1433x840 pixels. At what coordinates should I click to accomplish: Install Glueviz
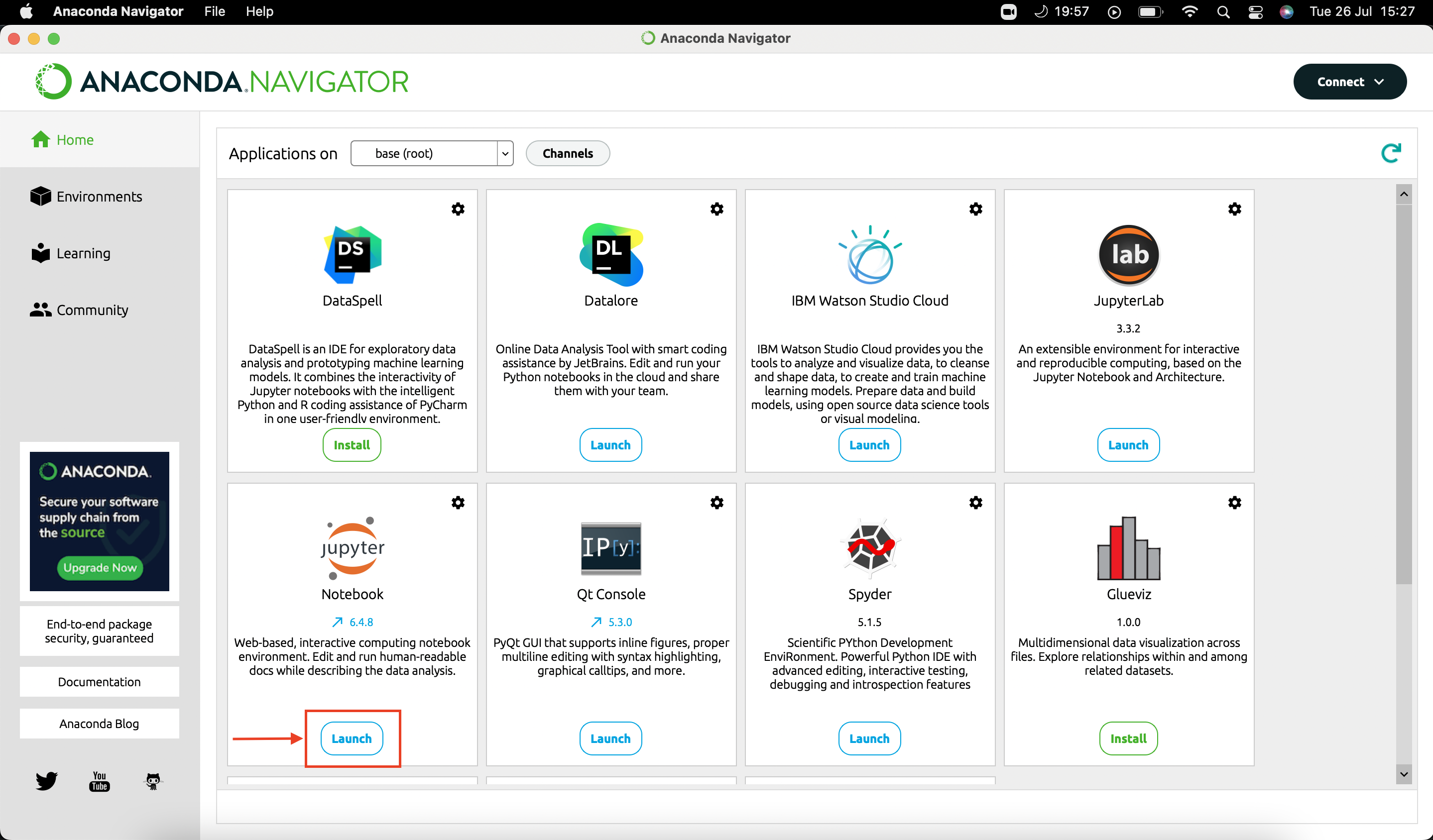pos(1128,738)
